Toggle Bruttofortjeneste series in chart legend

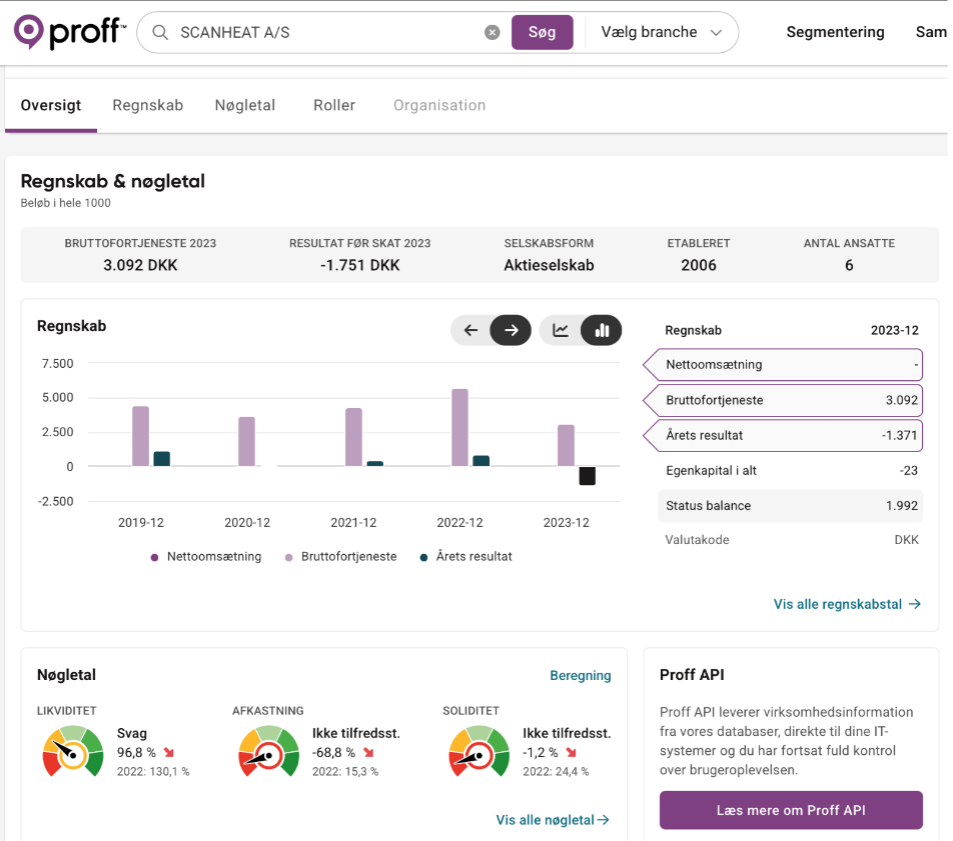341,556
